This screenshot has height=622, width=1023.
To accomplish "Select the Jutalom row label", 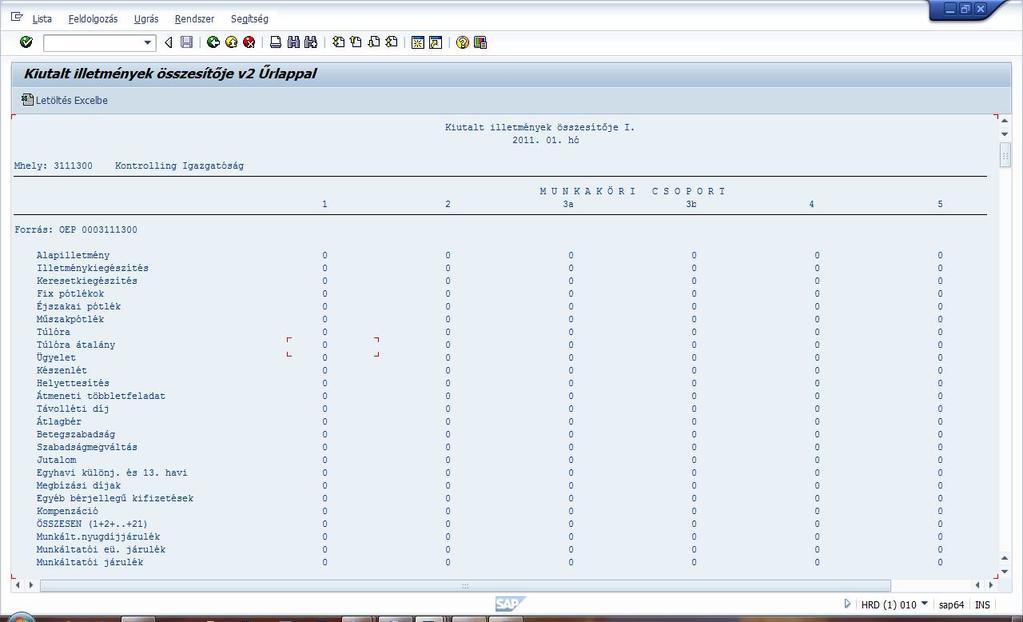I will (56, 460).
